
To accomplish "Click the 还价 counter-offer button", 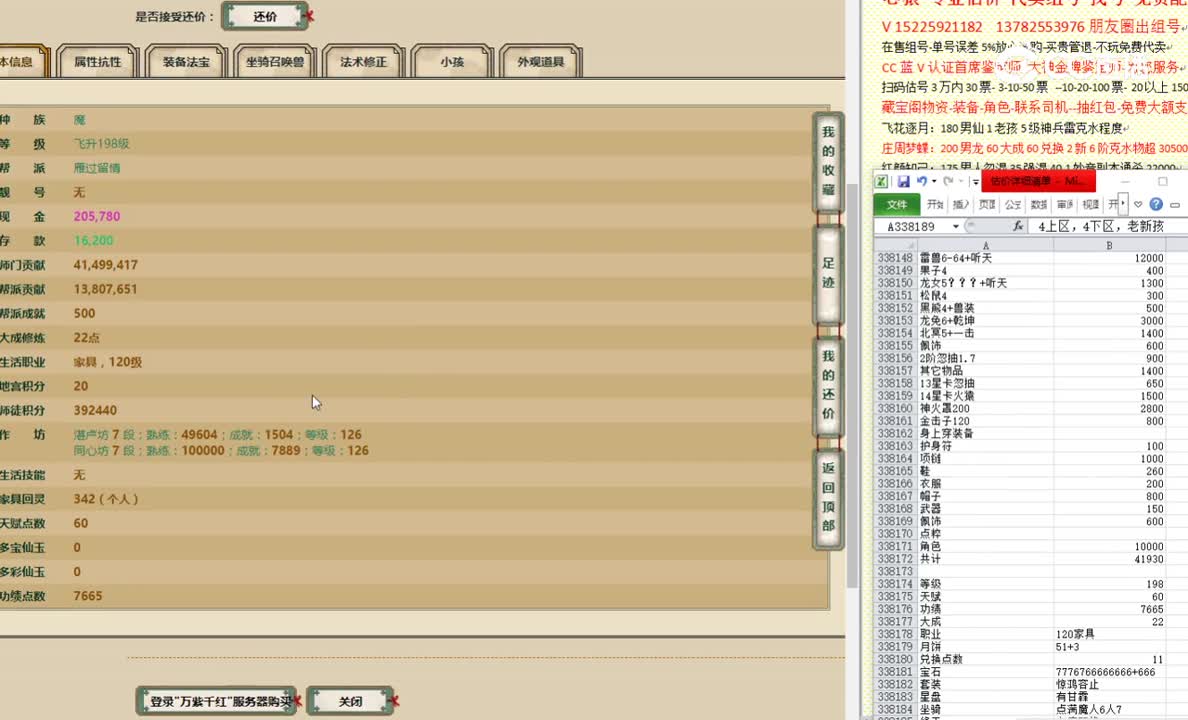I will pyautogui.click(x=265, y=16).
